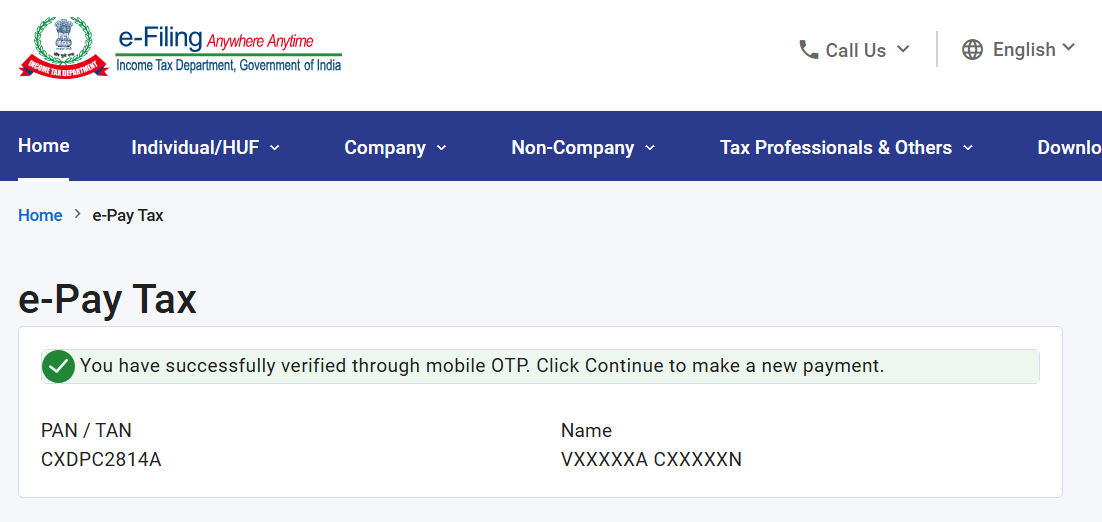Select the Home tab in navigation bar

[x=44, y=146]
